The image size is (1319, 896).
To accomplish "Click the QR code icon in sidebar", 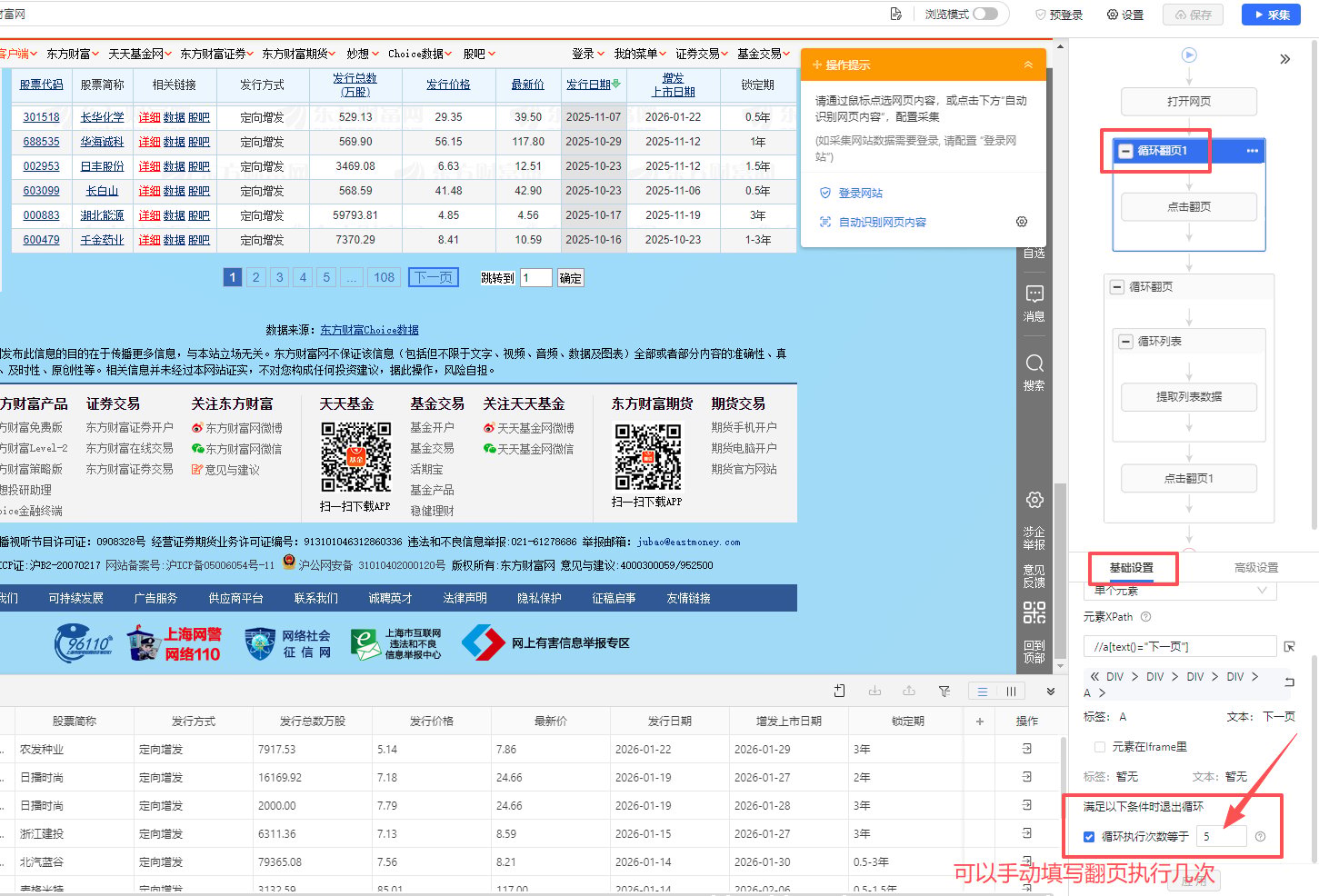I will (1034, 612).
